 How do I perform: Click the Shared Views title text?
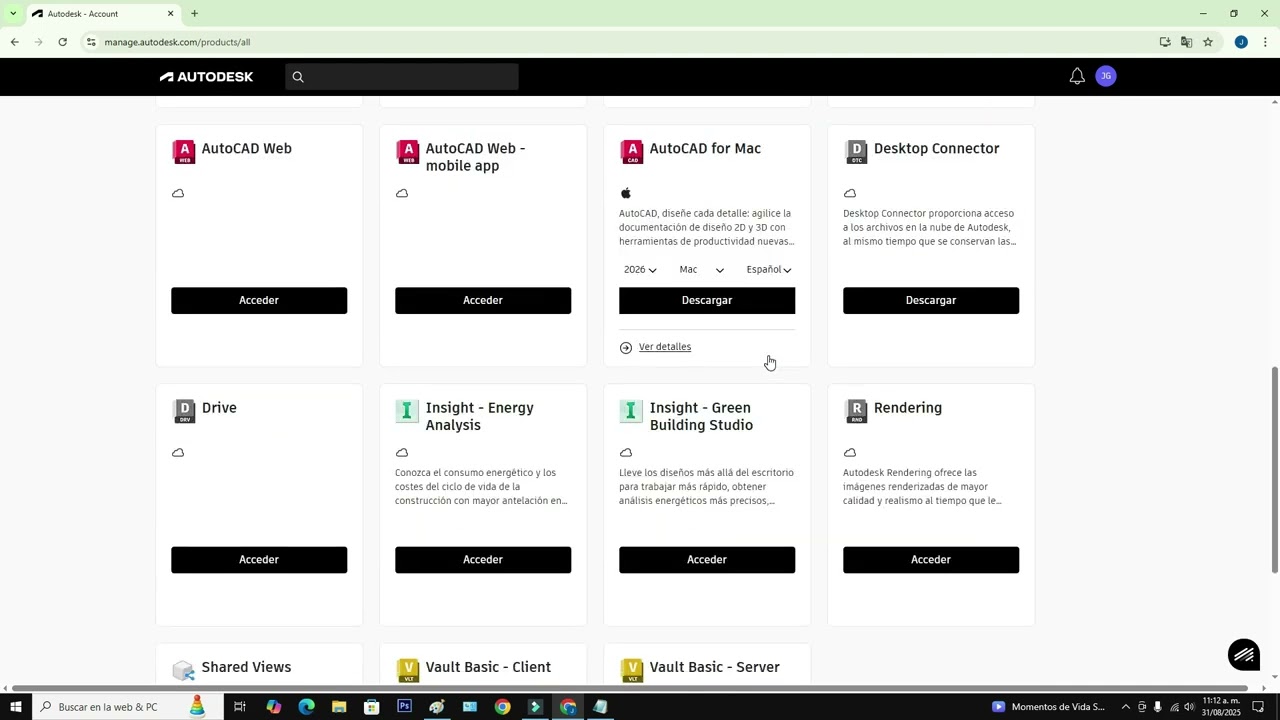pos(246,668)
